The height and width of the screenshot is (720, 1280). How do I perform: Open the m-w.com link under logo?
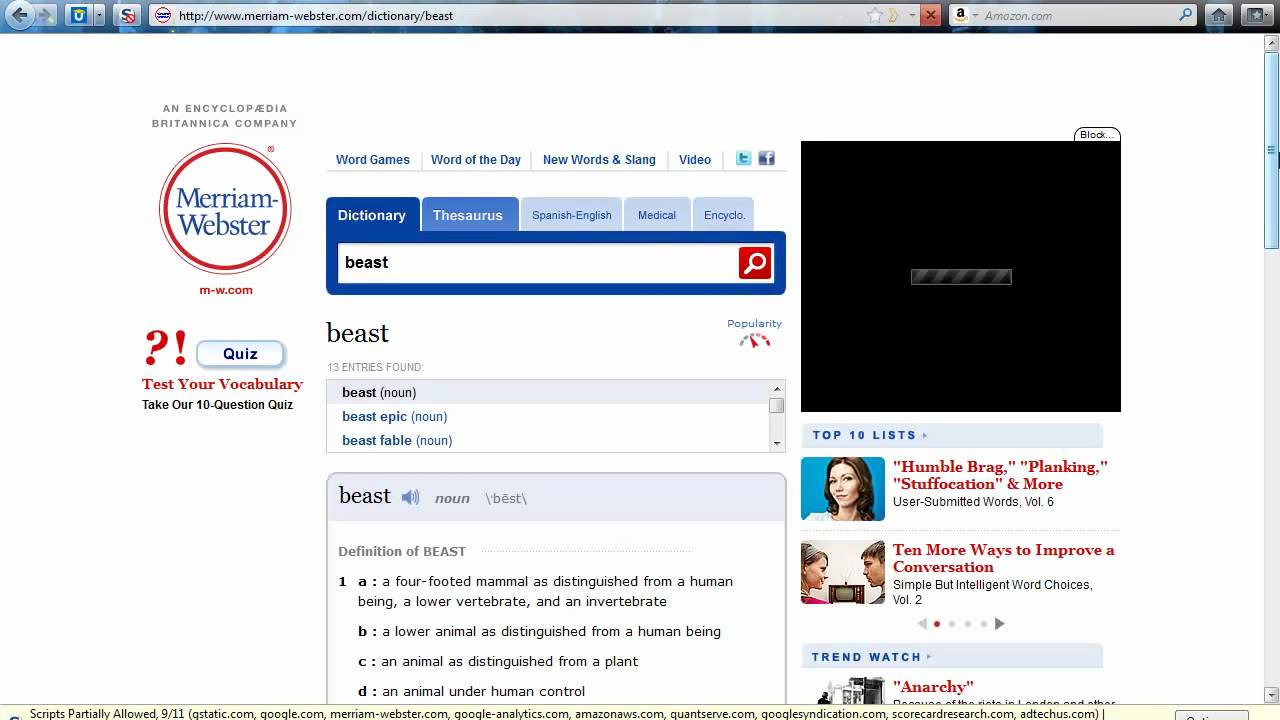coord(226,290)
